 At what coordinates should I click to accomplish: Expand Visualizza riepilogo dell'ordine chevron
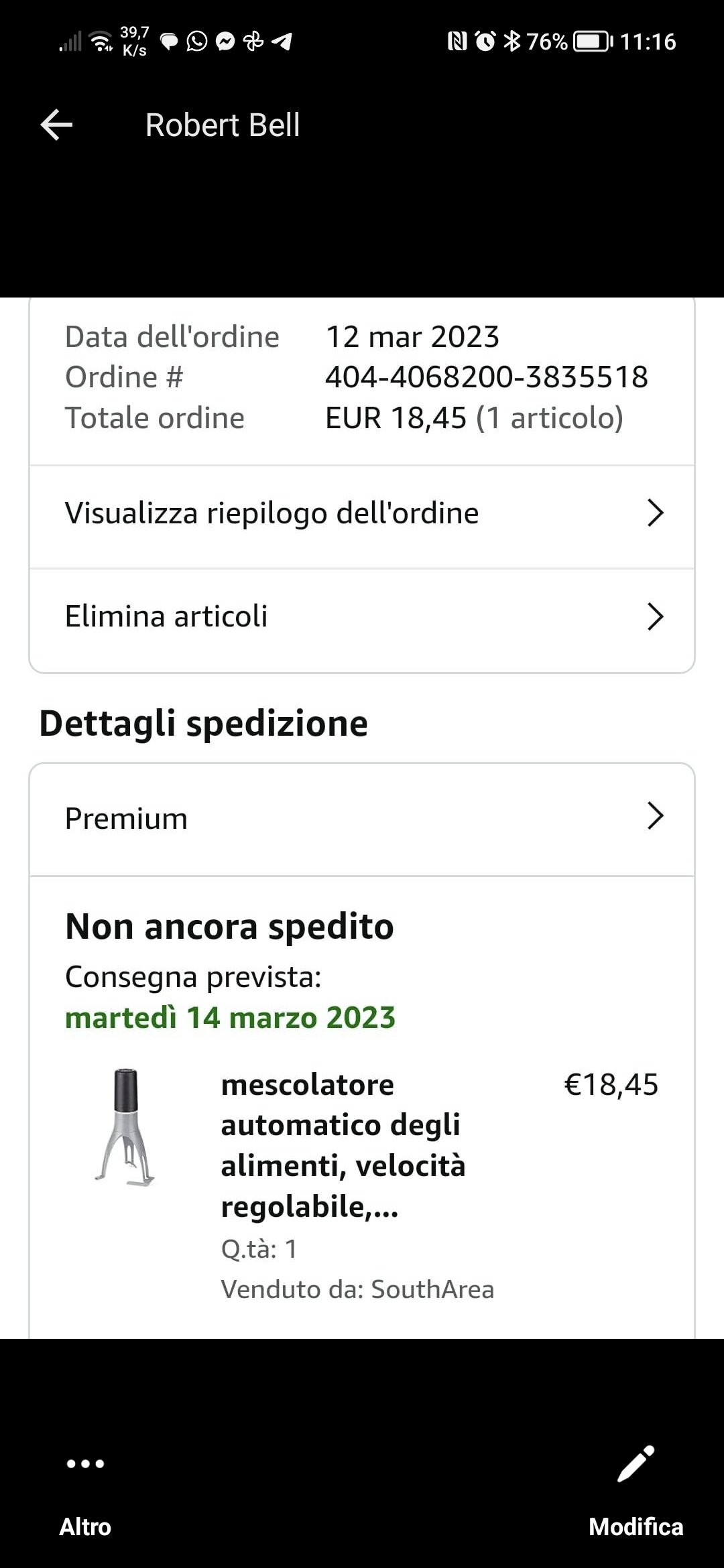click(x=654, y=513)
